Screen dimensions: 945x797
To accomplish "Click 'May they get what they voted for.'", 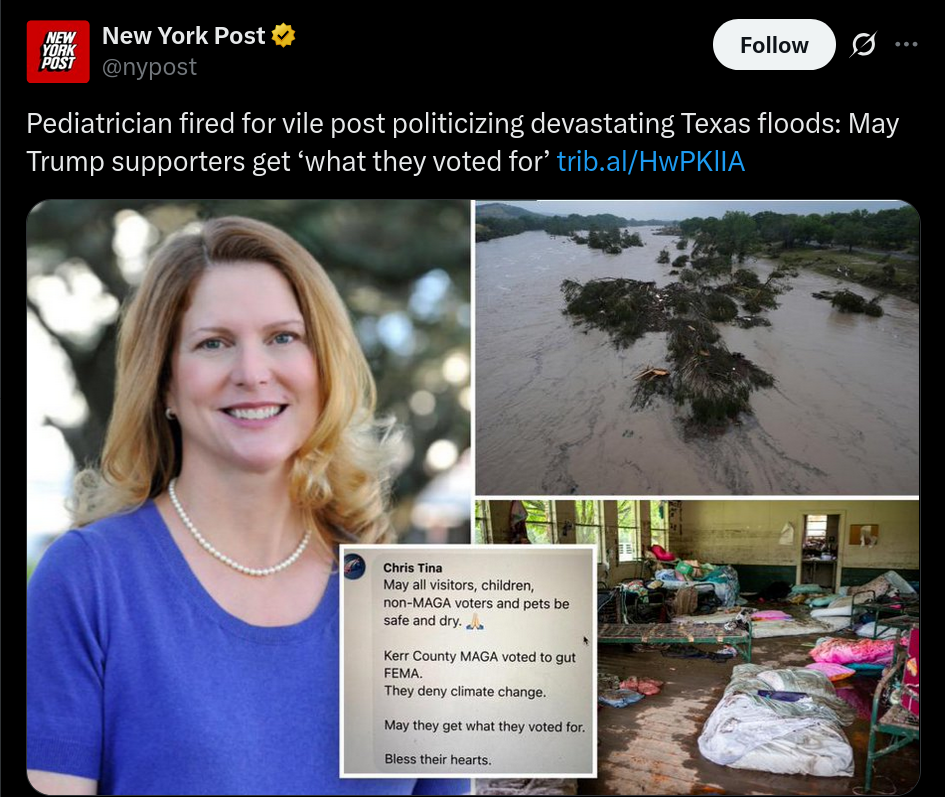I will tap(485, 726).
